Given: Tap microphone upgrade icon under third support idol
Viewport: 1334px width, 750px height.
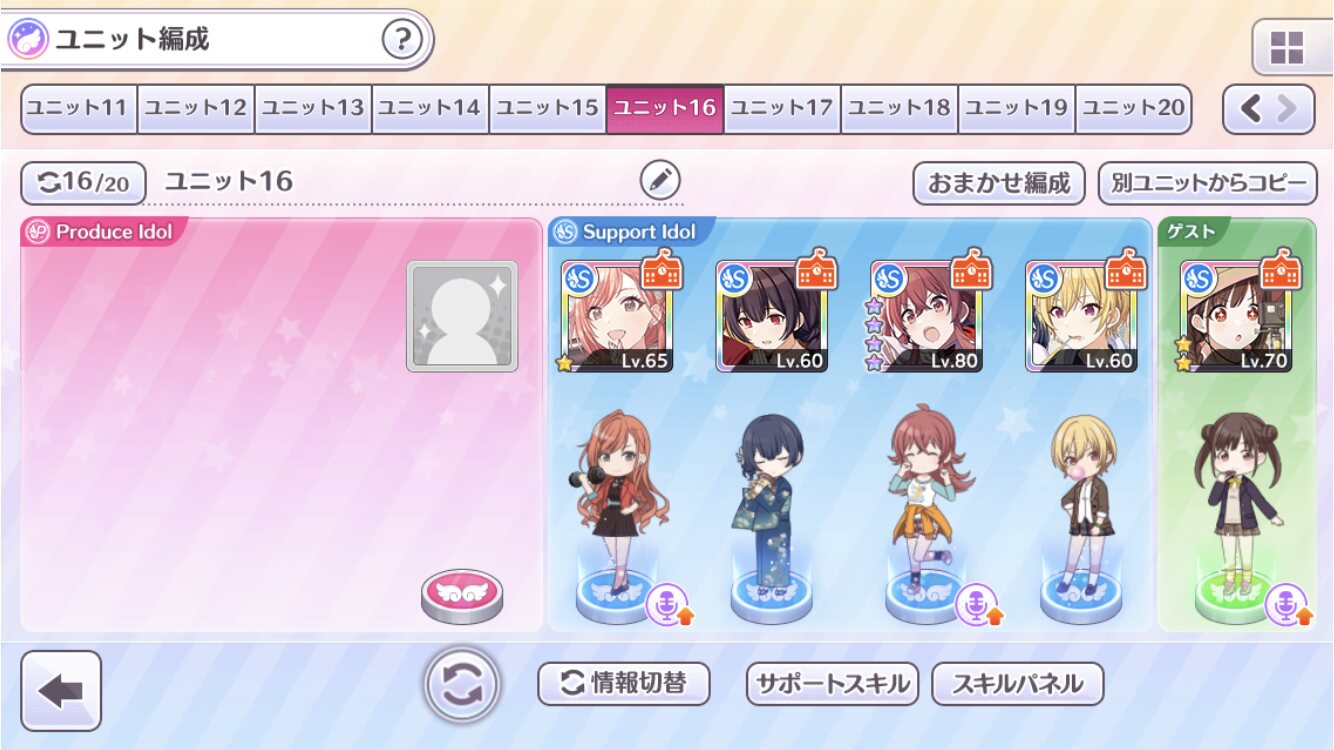Looking at the screenshot, I should click(979, 605).
